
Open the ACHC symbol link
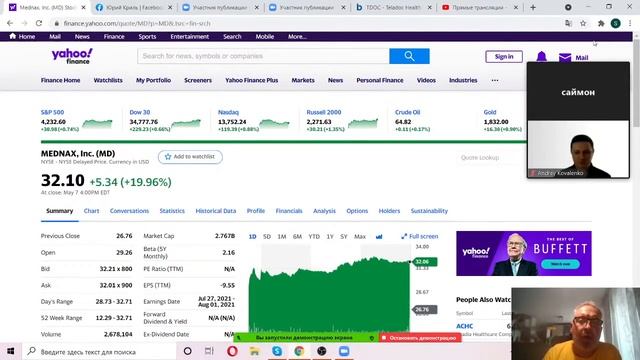pyautogui.click(x=464, y=326)
